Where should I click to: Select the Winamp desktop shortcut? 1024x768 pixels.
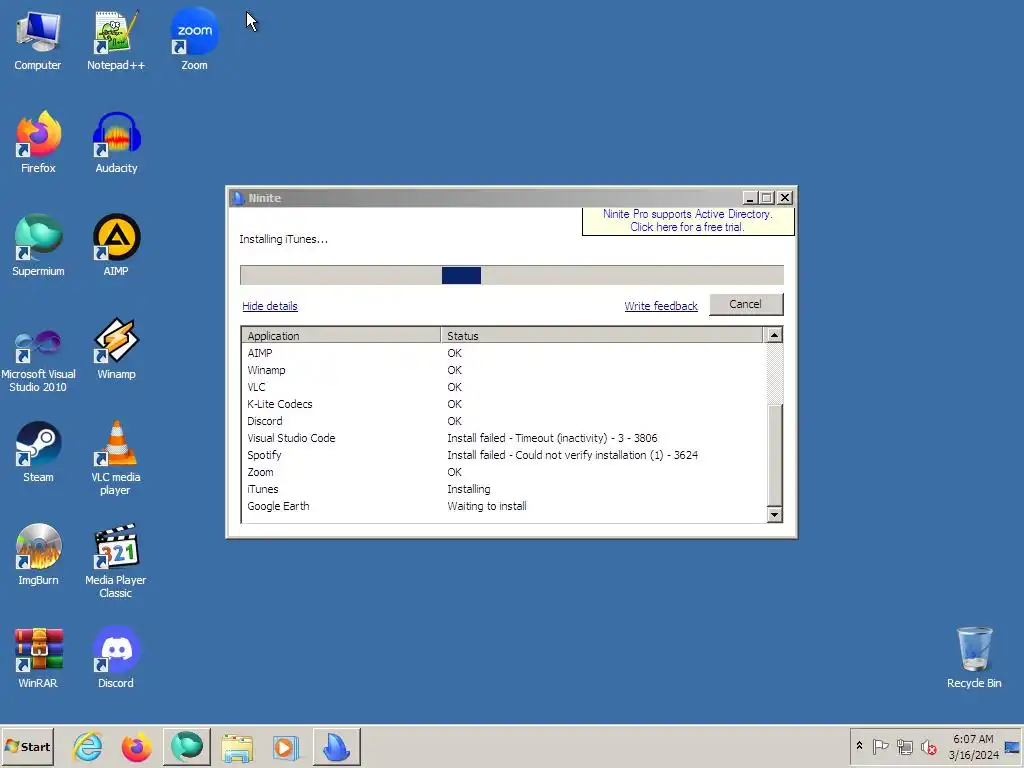coord(116,349)
